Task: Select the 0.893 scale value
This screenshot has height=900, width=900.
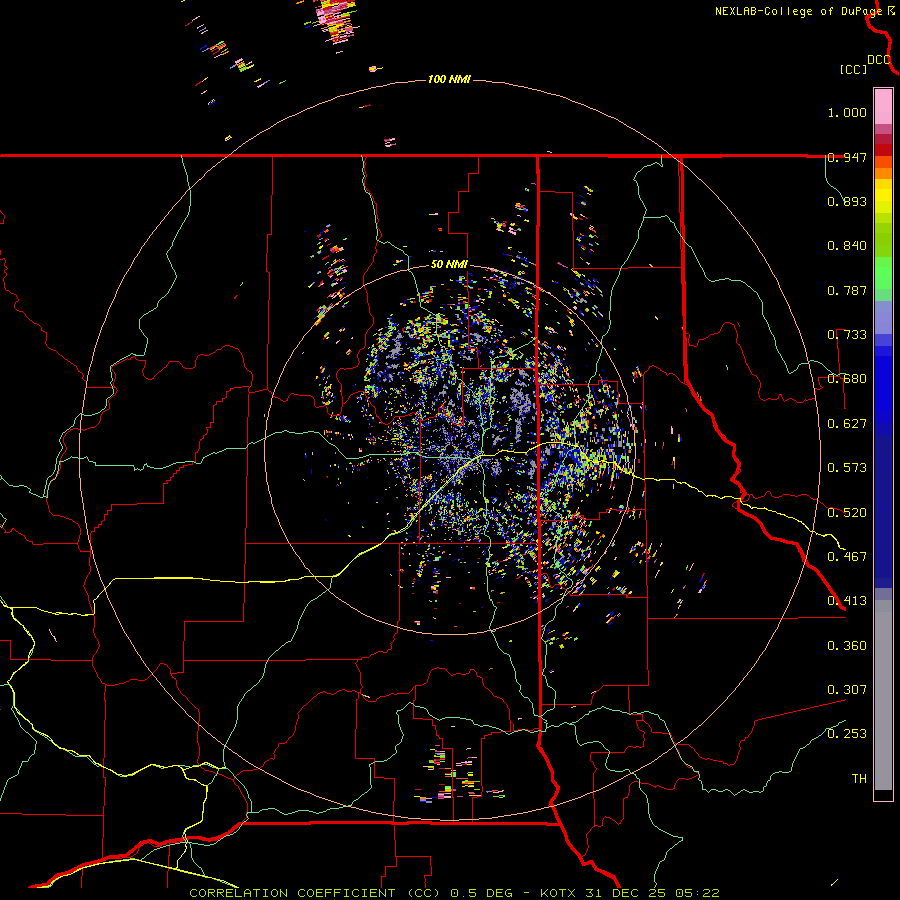Action: tap(847, 201)
